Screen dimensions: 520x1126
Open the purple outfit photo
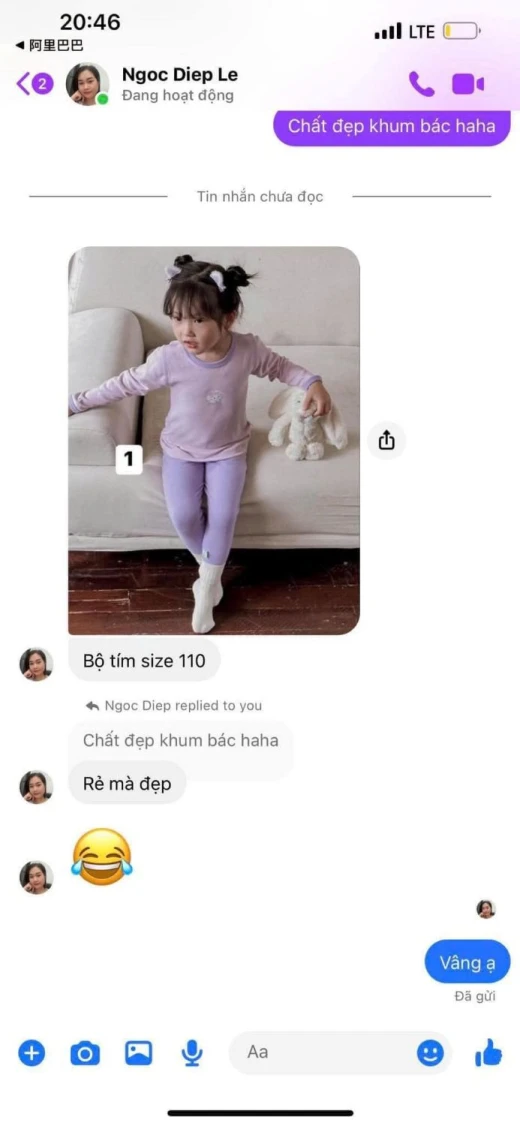pyautogui.click(x=214, y=440)
